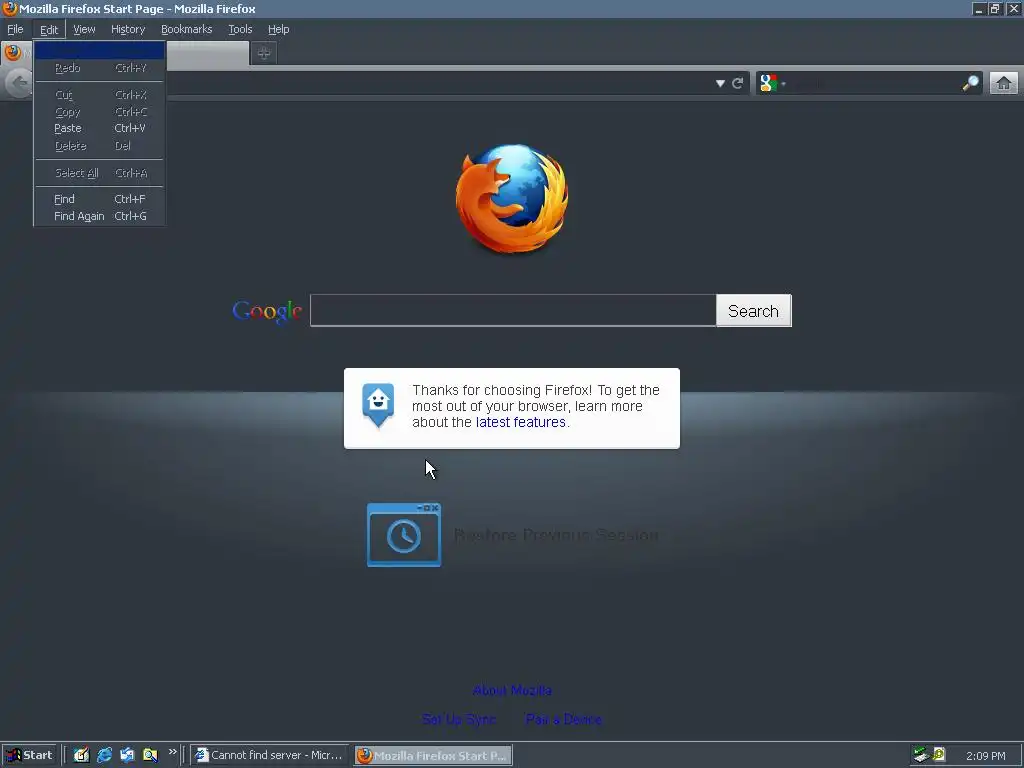Select the highlighted top Edit menu entry
This screenshot has width=1024, height=768.
click(x=99, y=50)
